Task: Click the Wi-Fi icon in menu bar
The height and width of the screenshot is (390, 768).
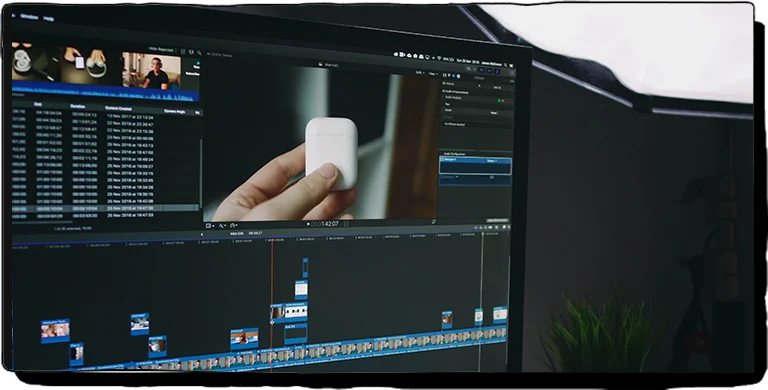Action: pyautogui.click(x=439, y=58)
